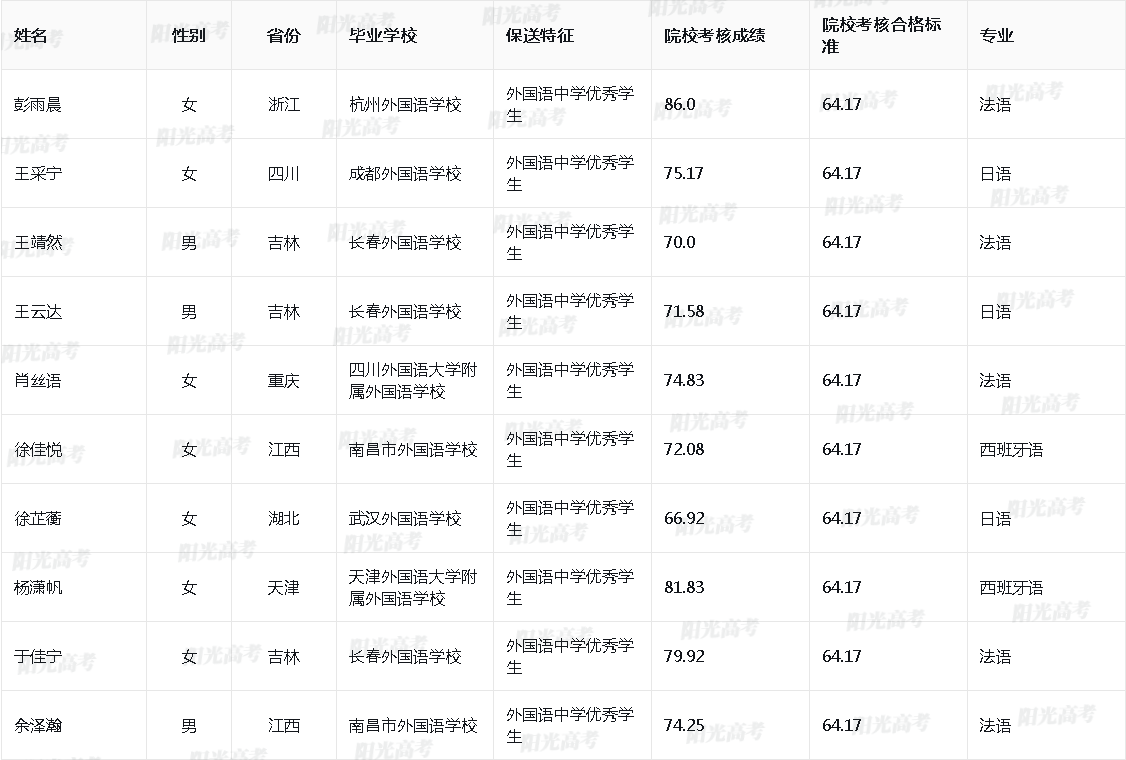Viewport: 1126px width, 760px height.
Task: Select the name 王云达
Action: point(38,311)
